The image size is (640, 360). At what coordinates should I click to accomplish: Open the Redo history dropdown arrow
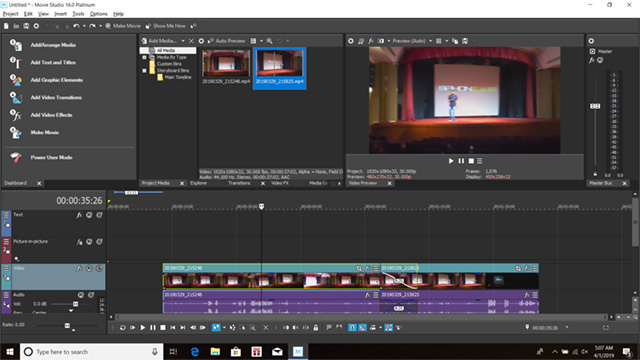tap(100, 26)
